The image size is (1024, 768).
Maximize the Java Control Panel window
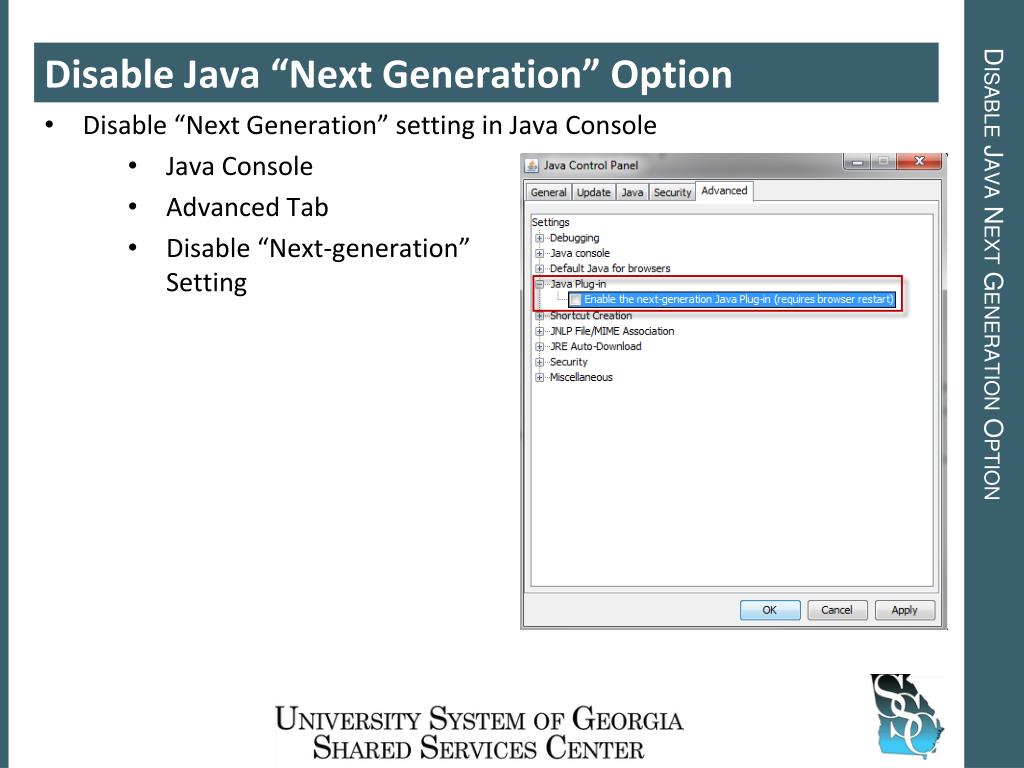click(x=884, y=161)
